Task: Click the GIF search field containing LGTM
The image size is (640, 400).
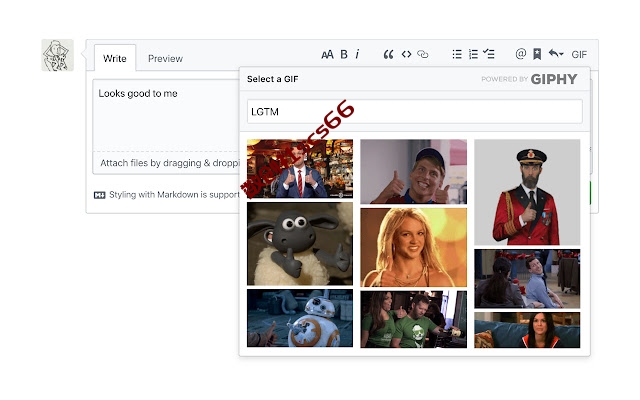Action: point(414,111)
